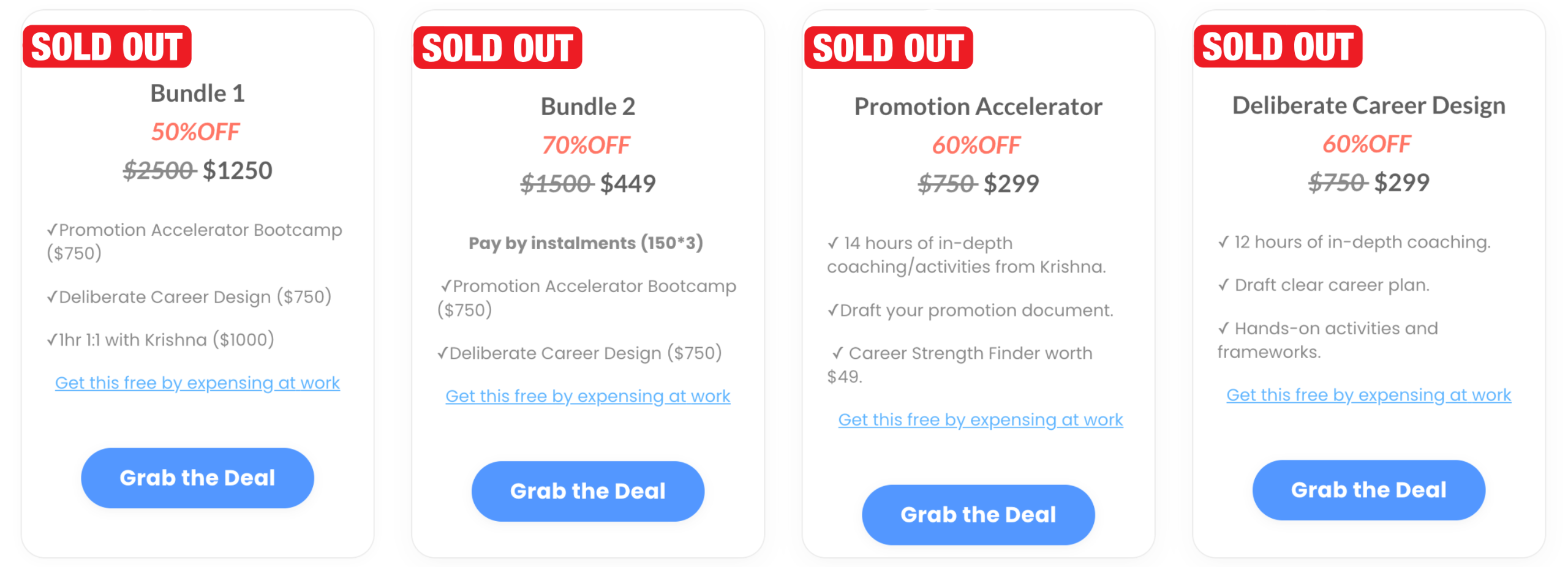The height and width of the screenshot is (567, 1568).
Task: Click the Deliberate Career Design heading
Action: tap(1368, 105)
